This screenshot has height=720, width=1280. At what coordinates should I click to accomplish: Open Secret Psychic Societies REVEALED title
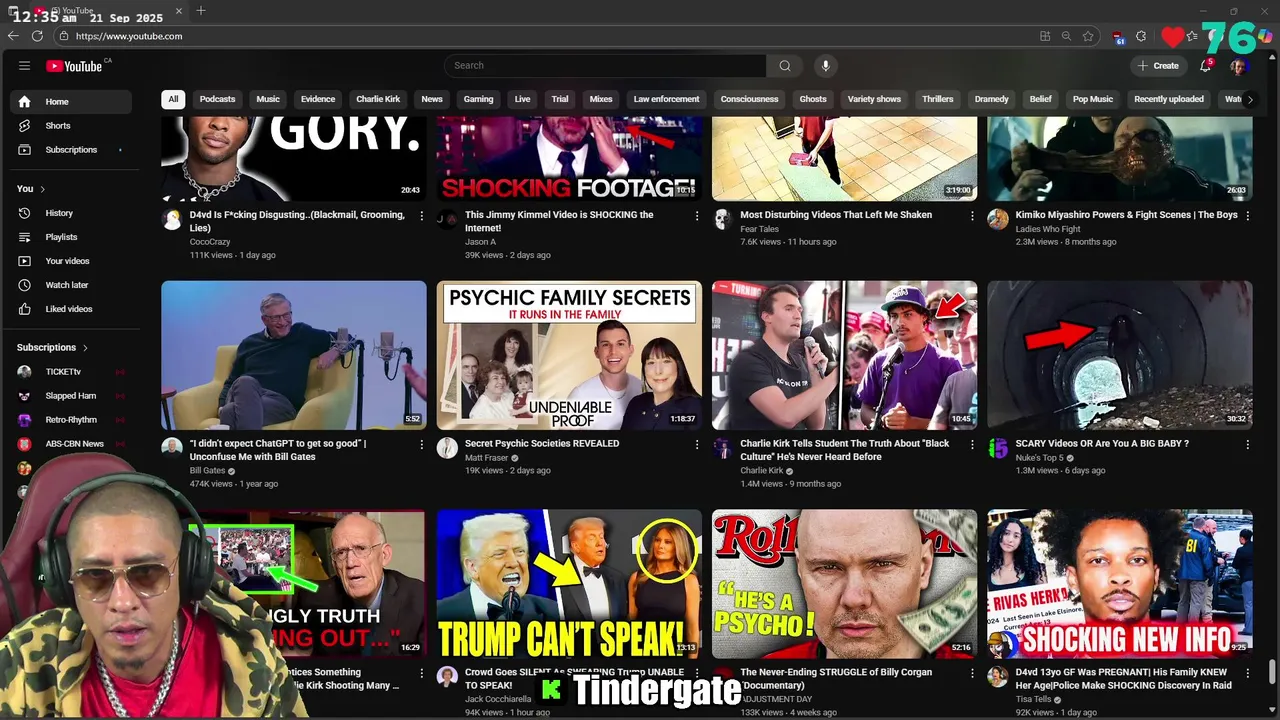[x=542, y=444]
